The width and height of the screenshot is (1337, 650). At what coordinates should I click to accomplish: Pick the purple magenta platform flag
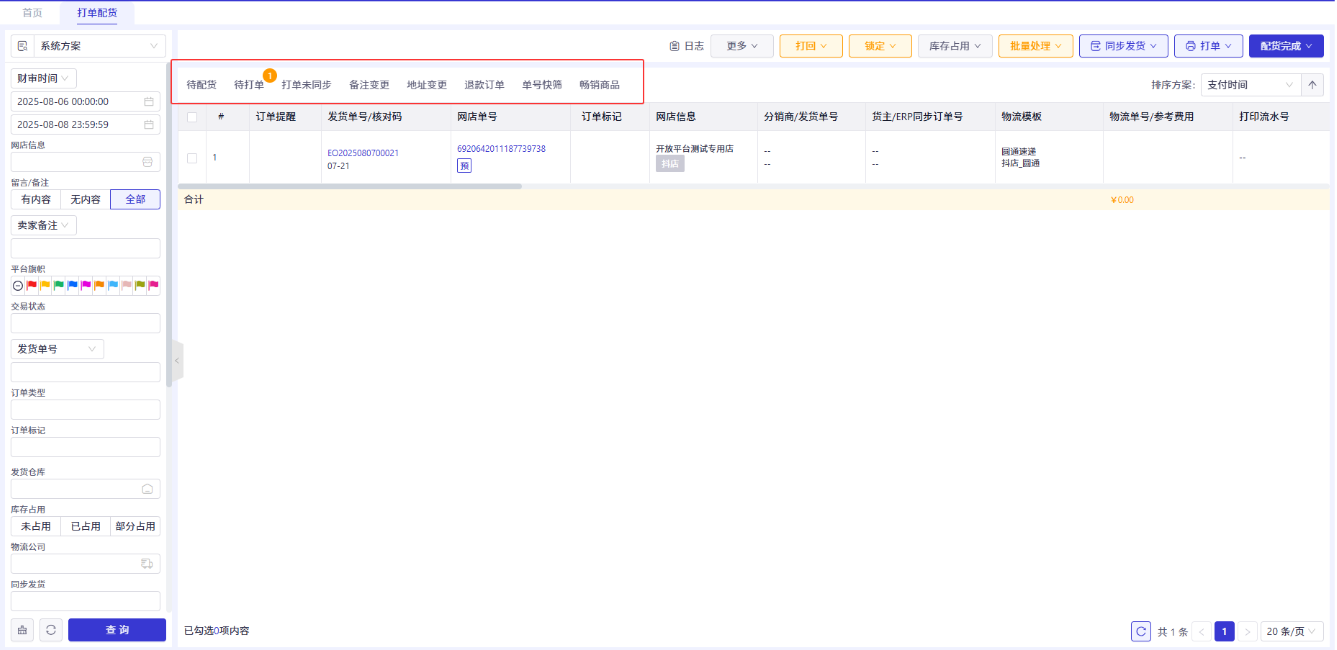click(86, 286)
